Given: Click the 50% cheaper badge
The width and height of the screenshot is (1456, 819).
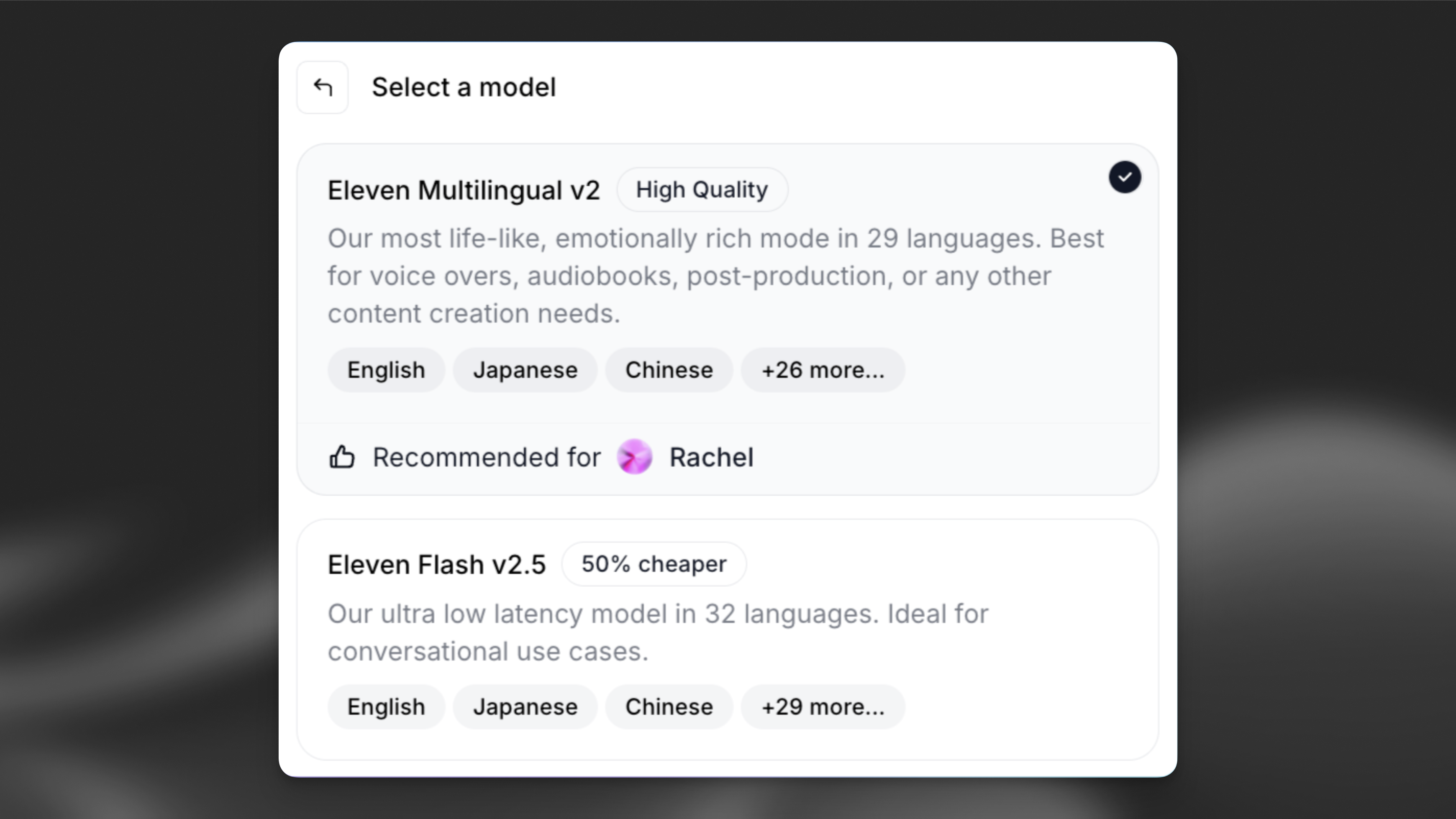Looking at the screenshot, I should pyautogui.click(x=654, y=563).
